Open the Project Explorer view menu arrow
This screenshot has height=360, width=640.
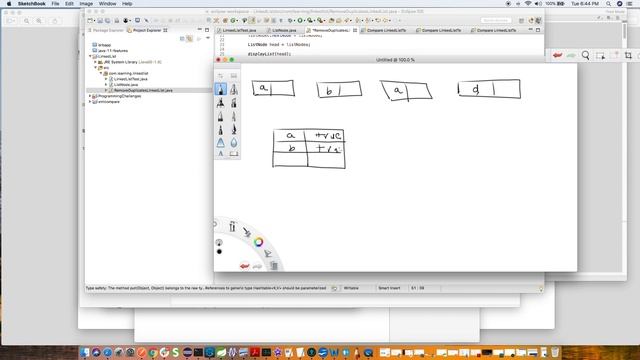coord(208,38)
